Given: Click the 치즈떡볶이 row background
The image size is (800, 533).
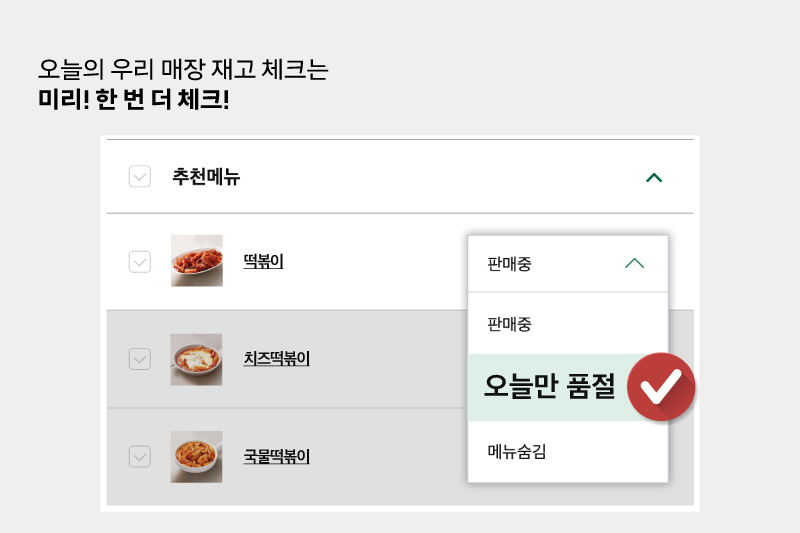Looking at the screenshot, I should [287, 359].
